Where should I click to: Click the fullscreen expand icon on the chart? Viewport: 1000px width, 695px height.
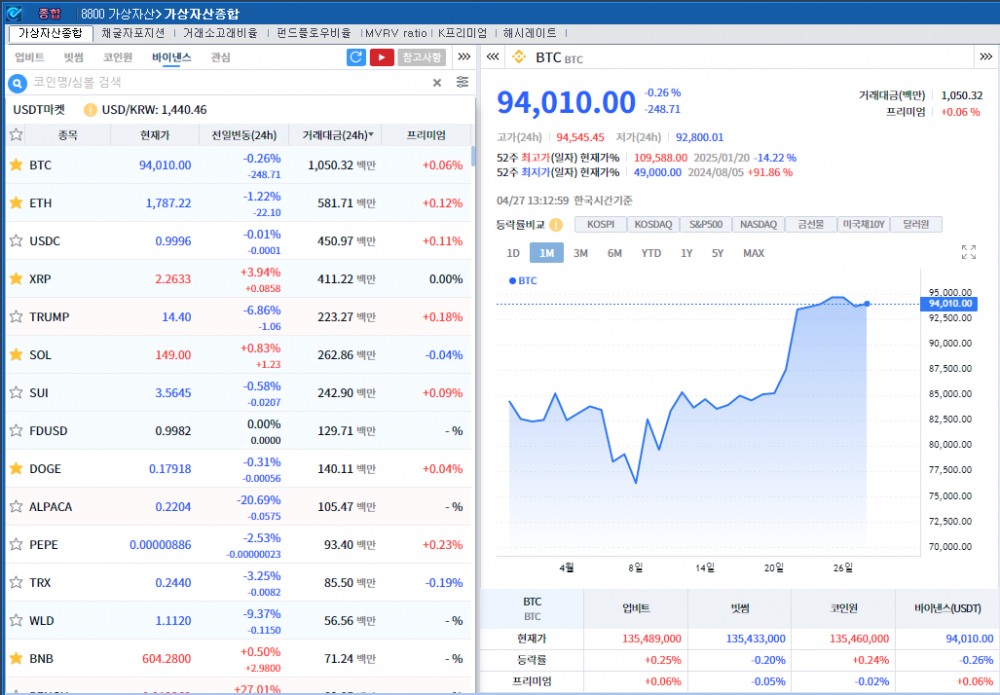[x=969, y=253]
